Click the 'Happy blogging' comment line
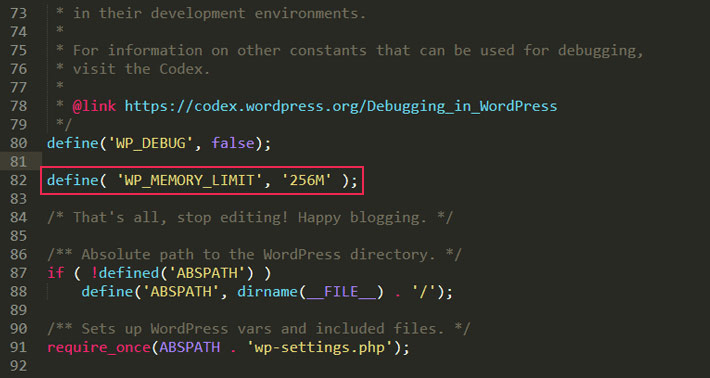710x378 pixels. pos(250,217)
